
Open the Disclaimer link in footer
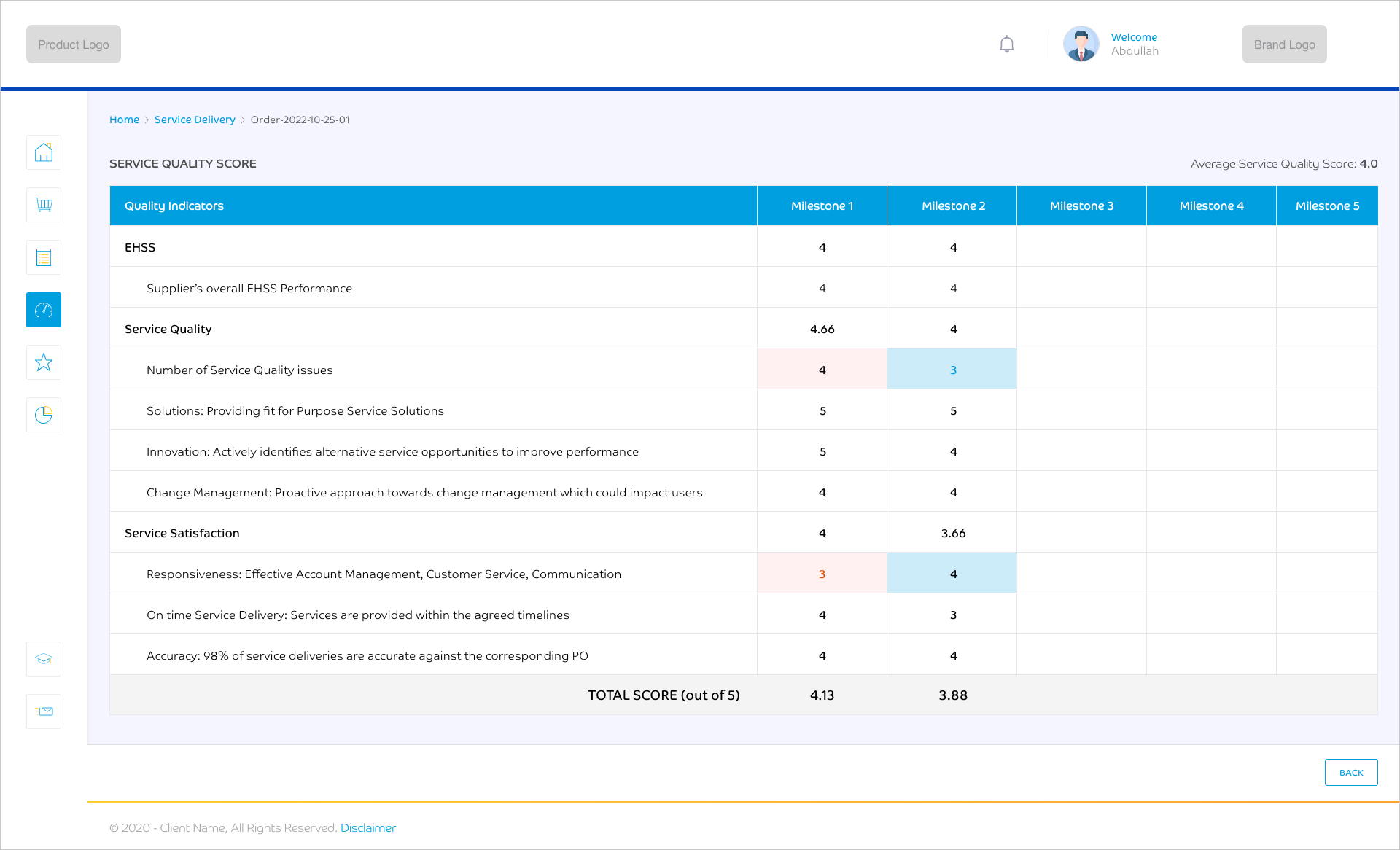point(367,828)
